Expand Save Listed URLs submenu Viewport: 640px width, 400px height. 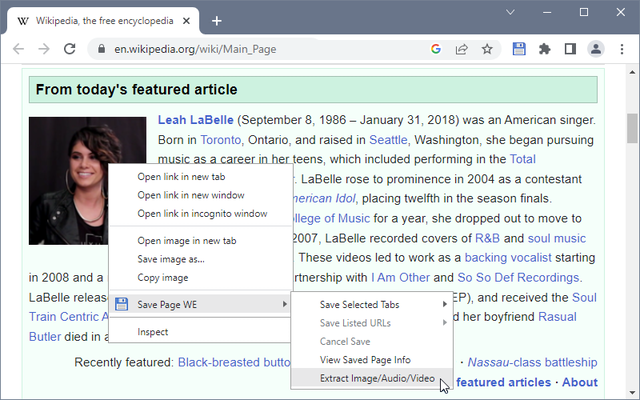point(372,323)
